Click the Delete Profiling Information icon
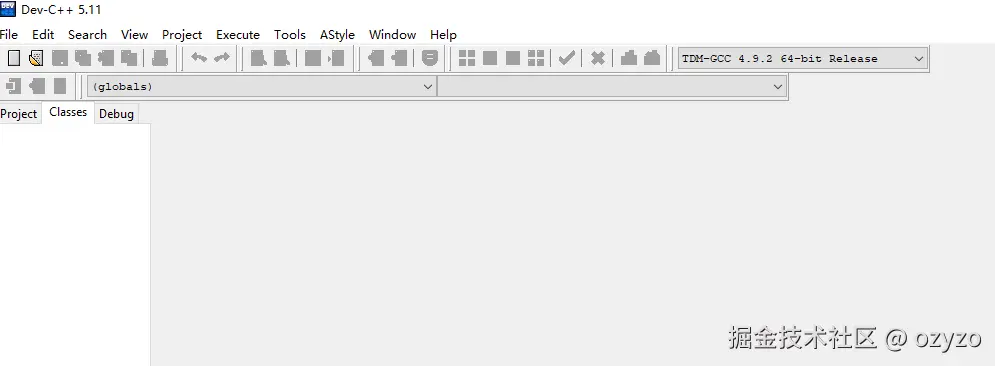Viewport: 995px width, 366px height. (x=652, y=58)
